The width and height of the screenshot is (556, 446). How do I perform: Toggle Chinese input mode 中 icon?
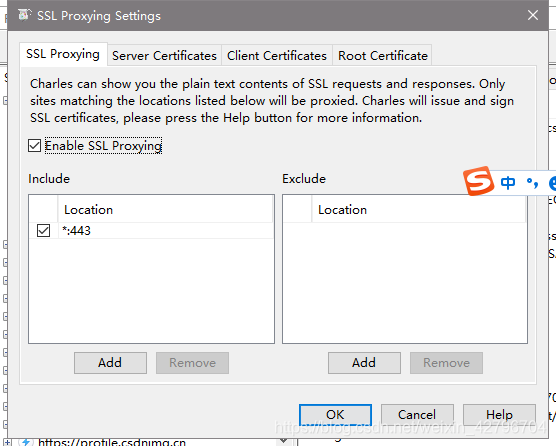click(508, 183)
